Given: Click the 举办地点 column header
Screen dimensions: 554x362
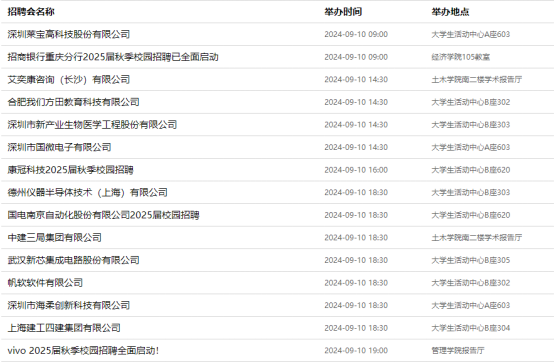Looking at the screenshot, I should point(450,12).
